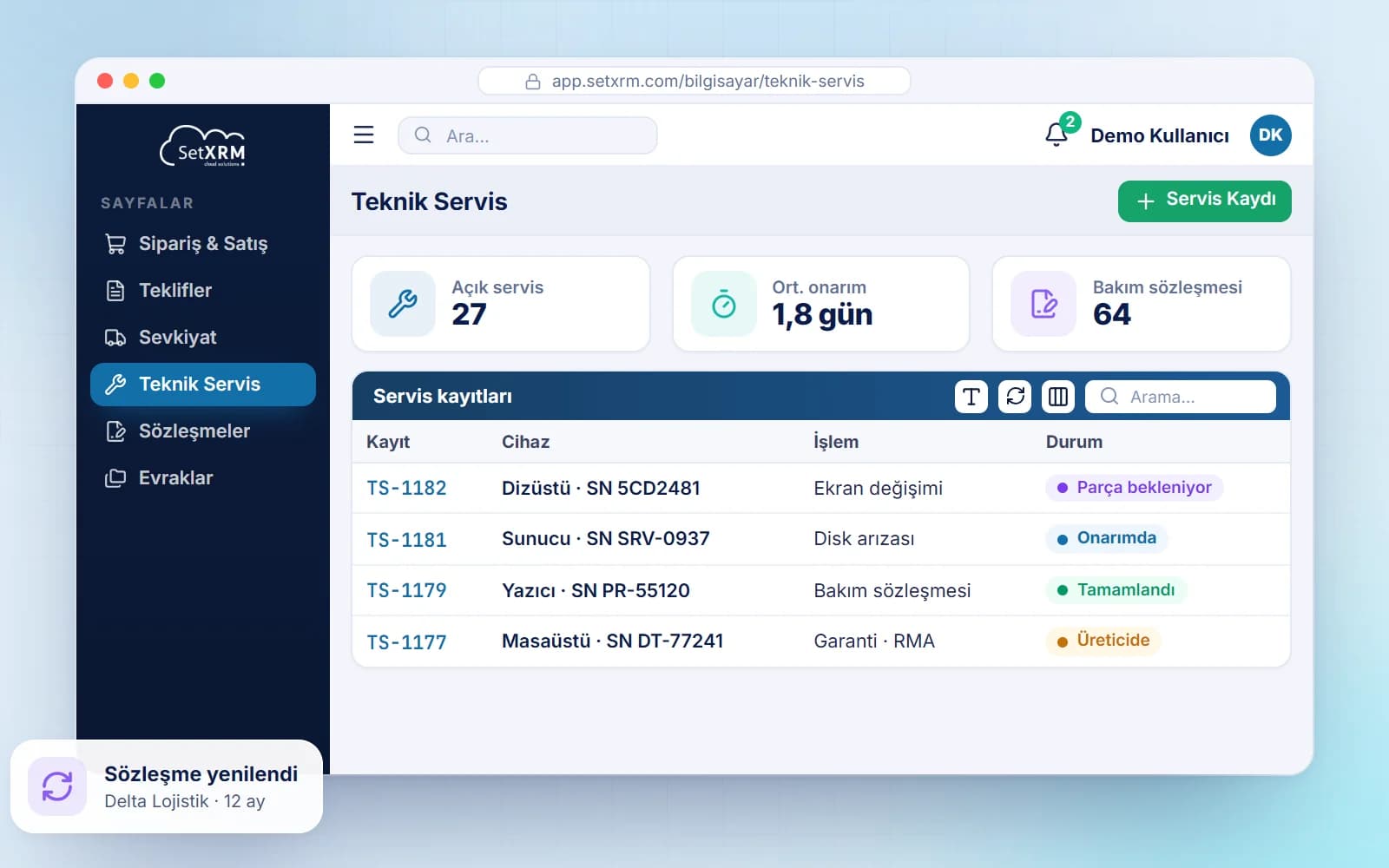
Task: Select the Garanti · RMA cell
Action: point(874,641)
